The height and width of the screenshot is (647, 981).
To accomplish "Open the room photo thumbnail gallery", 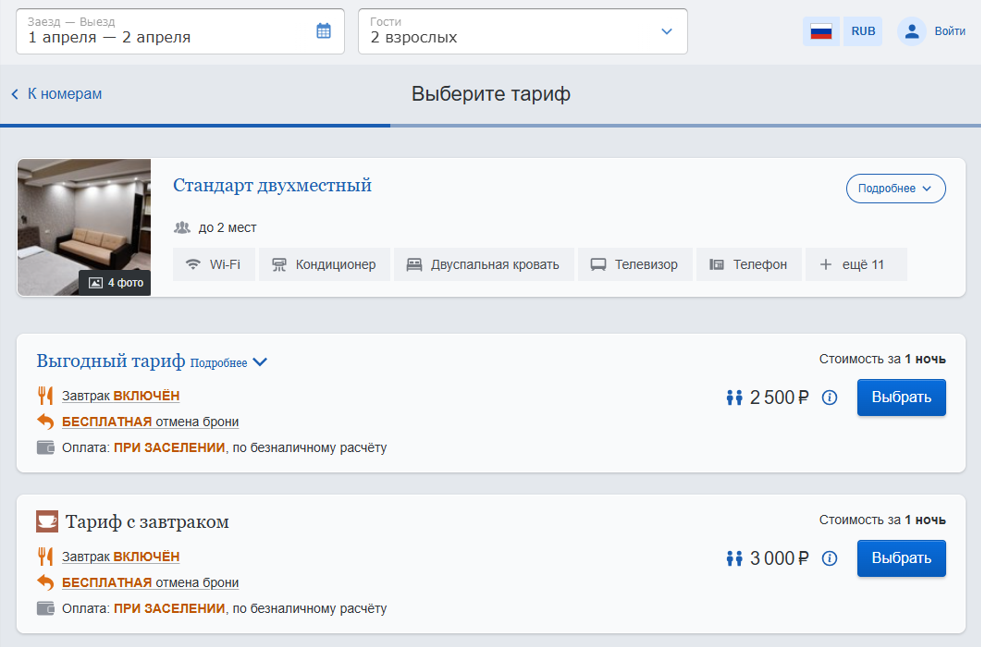I will click(x=84, y=228).
